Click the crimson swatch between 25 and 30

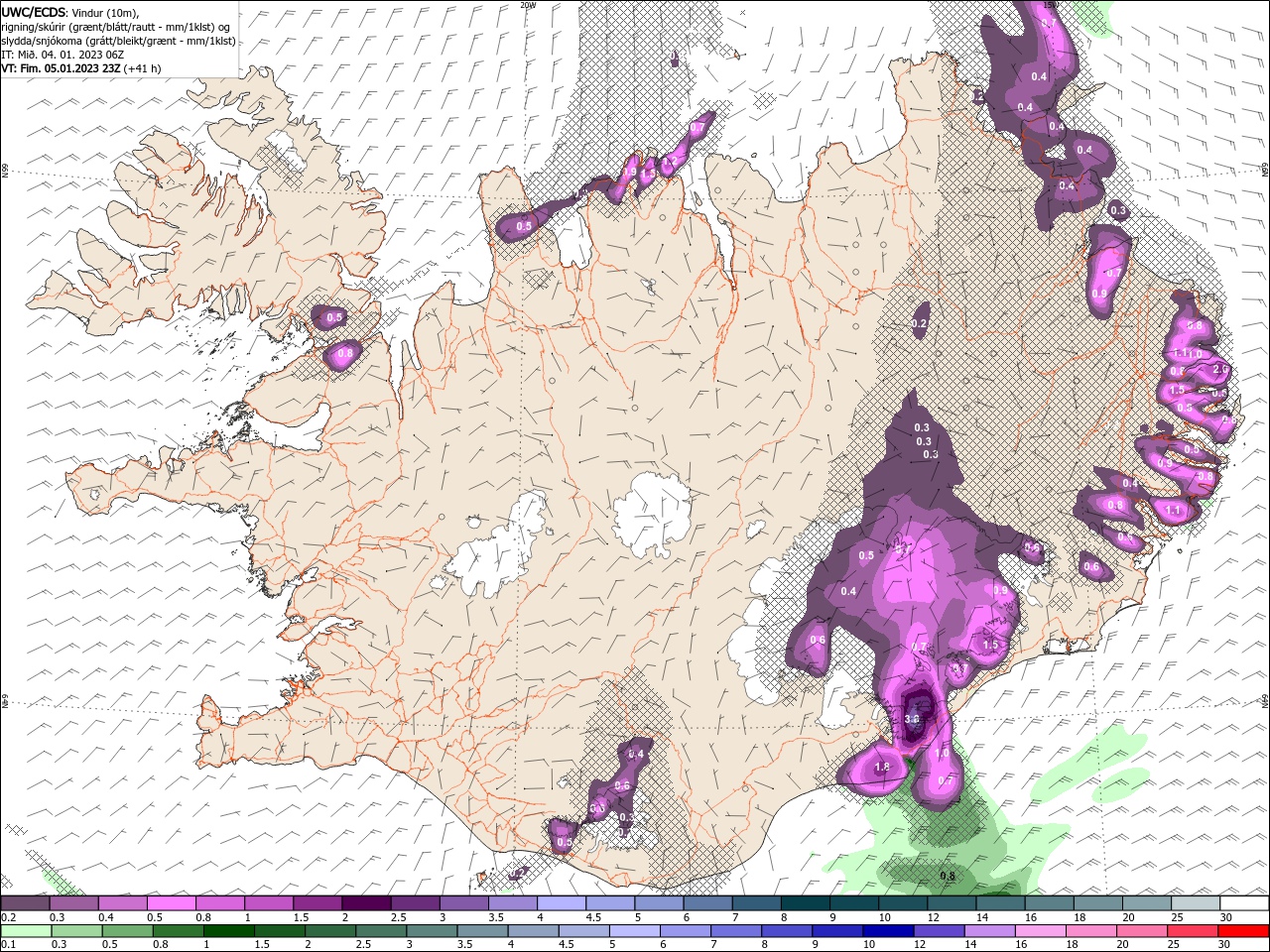[1193, 931]
